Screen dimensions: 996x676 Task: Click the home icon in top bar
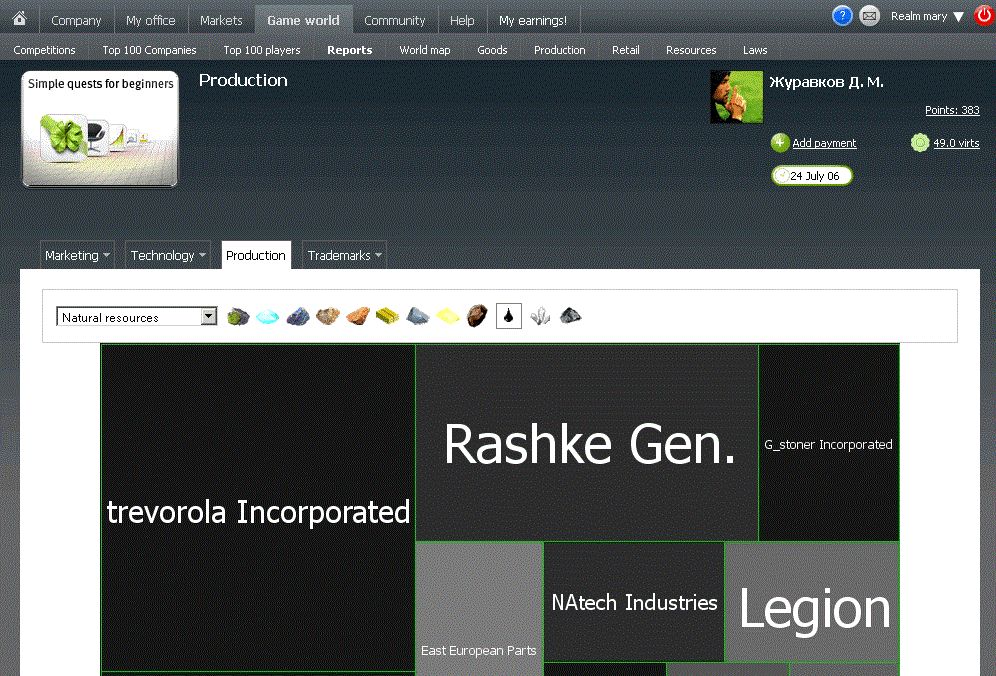click(19, 19)
